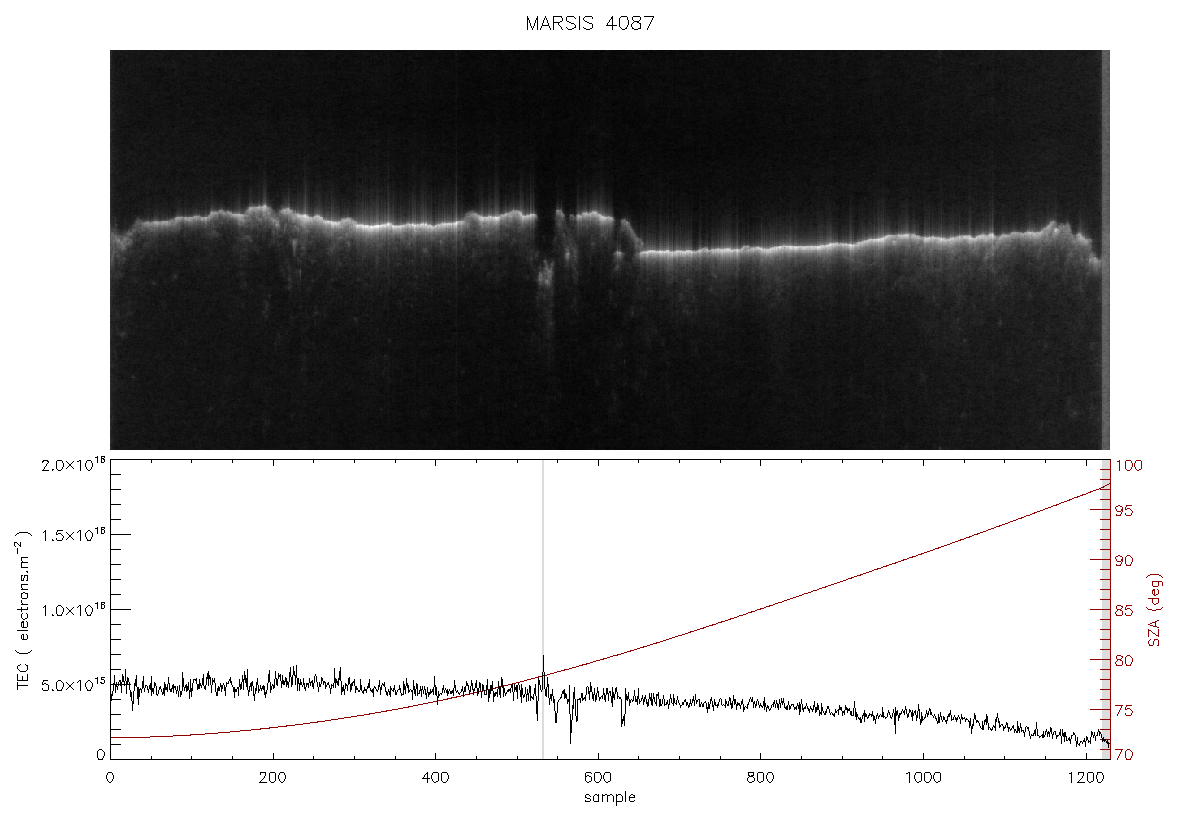Click the dark vertical dropout in radargram center

[x=547, y=241]
